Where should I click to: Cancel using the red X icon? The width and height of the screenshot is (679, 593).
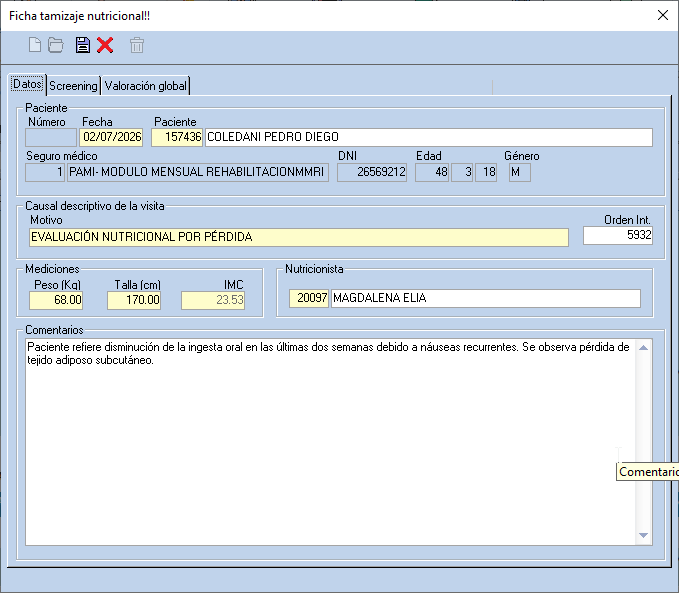[105, 45]
